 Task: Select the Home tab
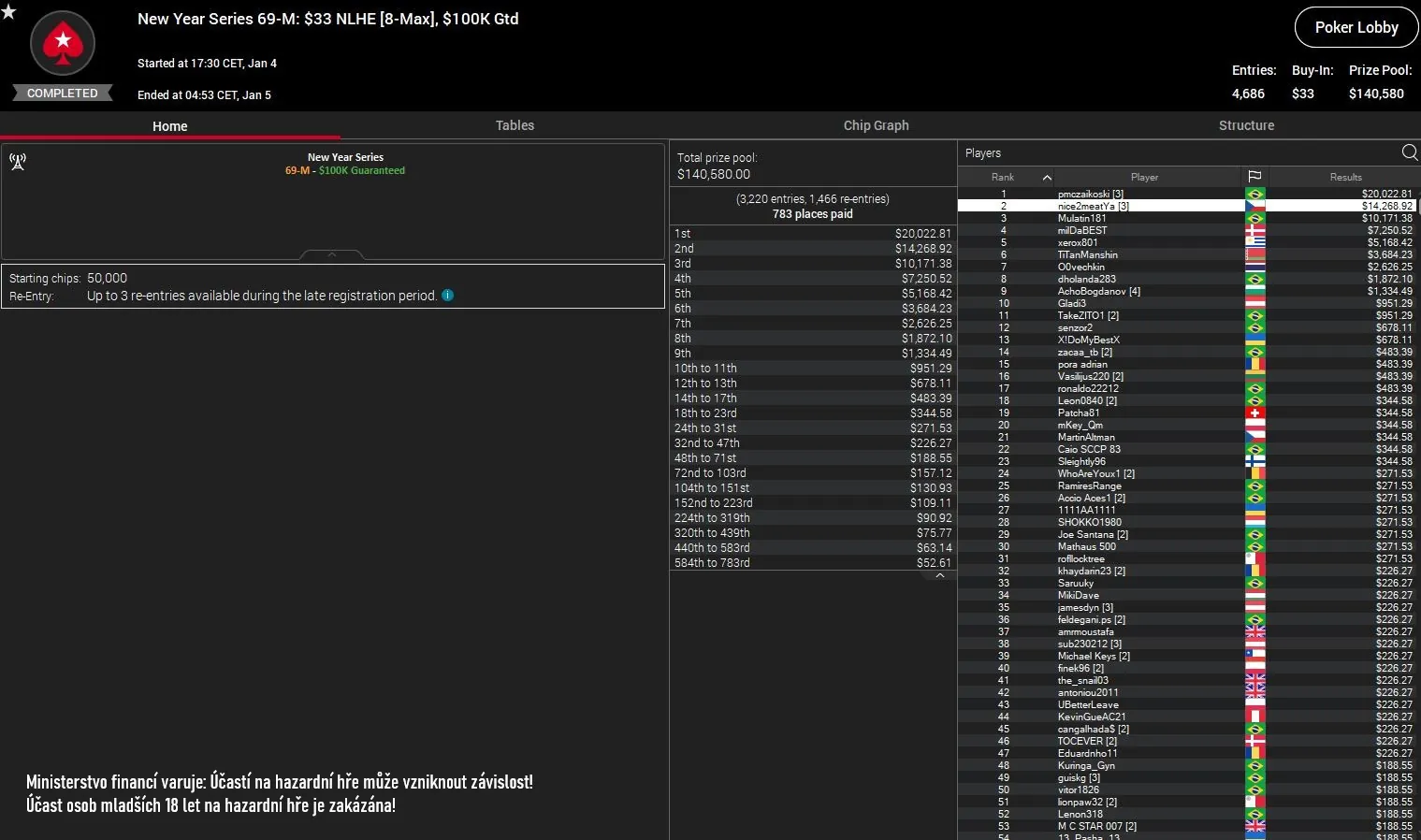(x=169, y=125)
